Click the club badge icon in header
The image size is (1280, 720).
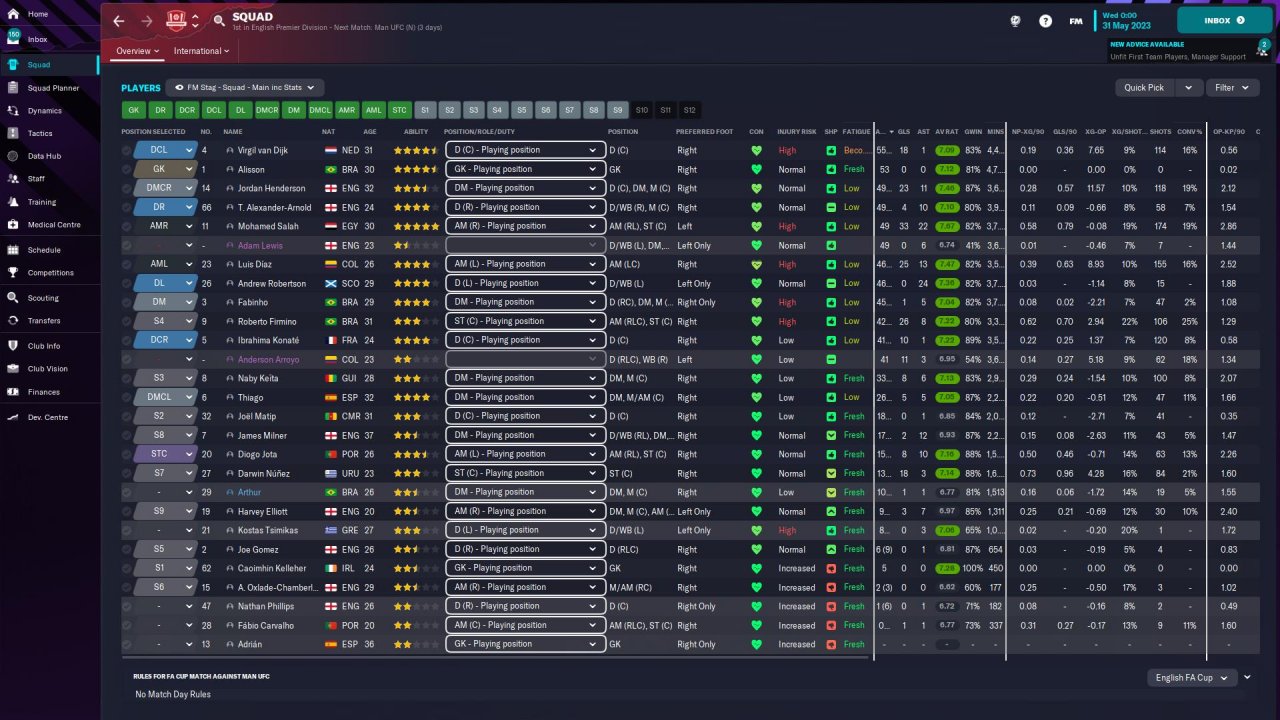click(x=177, y=20)
